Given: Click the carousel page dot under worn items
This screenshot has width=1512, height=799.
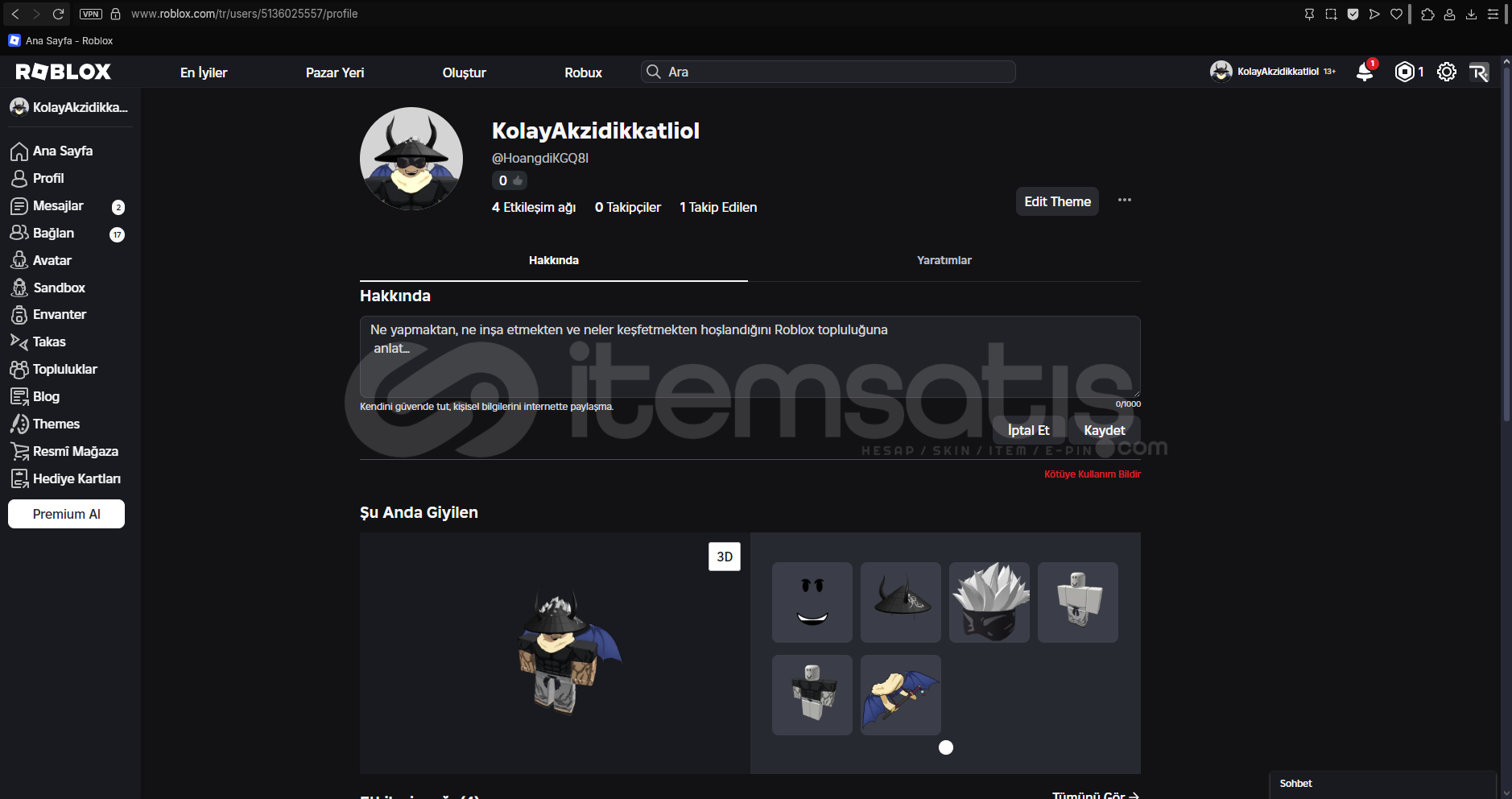Looking at the screenshot, I should pyautogui.click(x=946, y=747).
